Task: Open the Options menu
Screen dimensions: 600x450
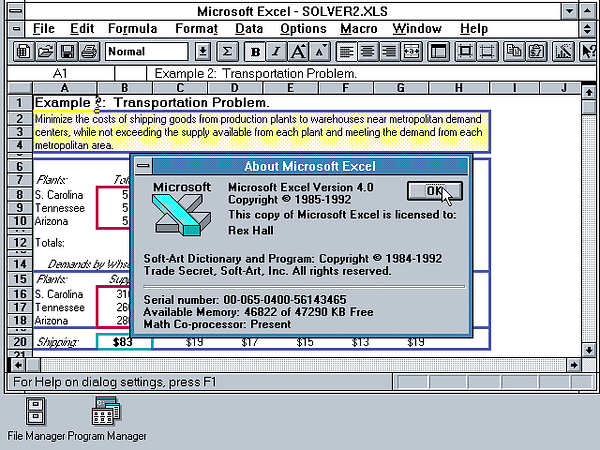Action: coord(303,29)
